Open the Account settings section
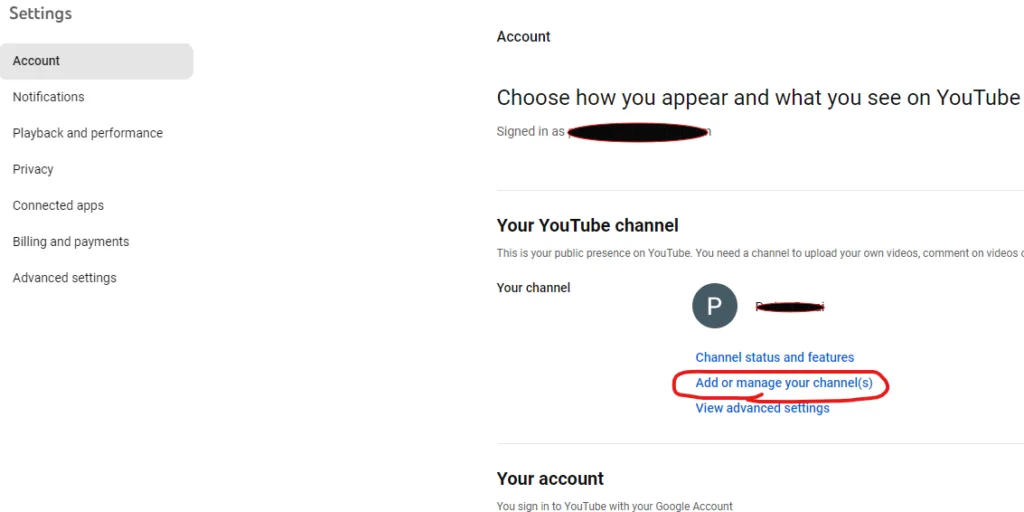The width and height of the screenshot is (1024, 512). 96,61
